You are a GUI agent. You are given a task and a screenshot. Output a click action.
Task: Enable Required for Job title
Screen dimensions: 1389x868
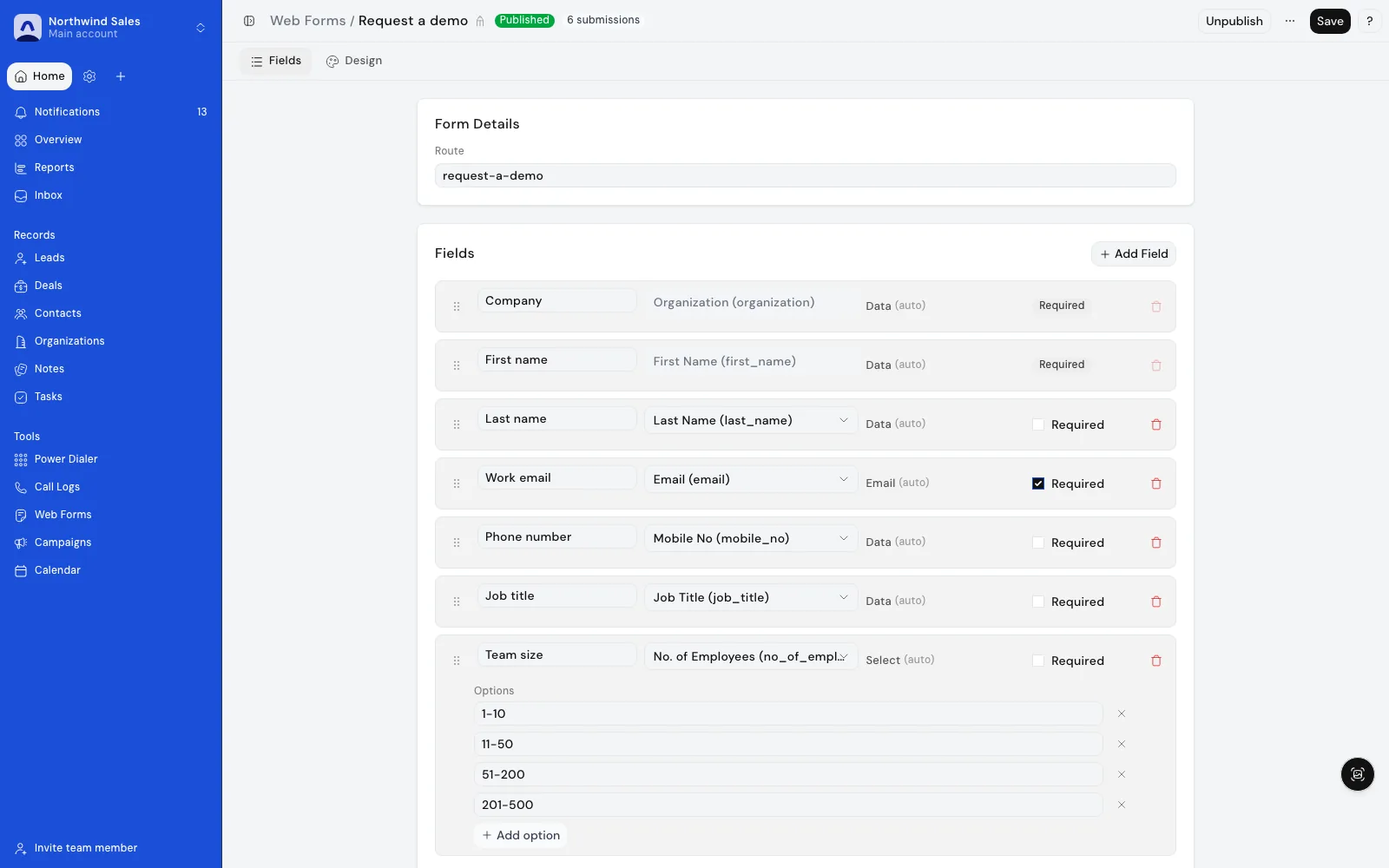(1038, 602)
